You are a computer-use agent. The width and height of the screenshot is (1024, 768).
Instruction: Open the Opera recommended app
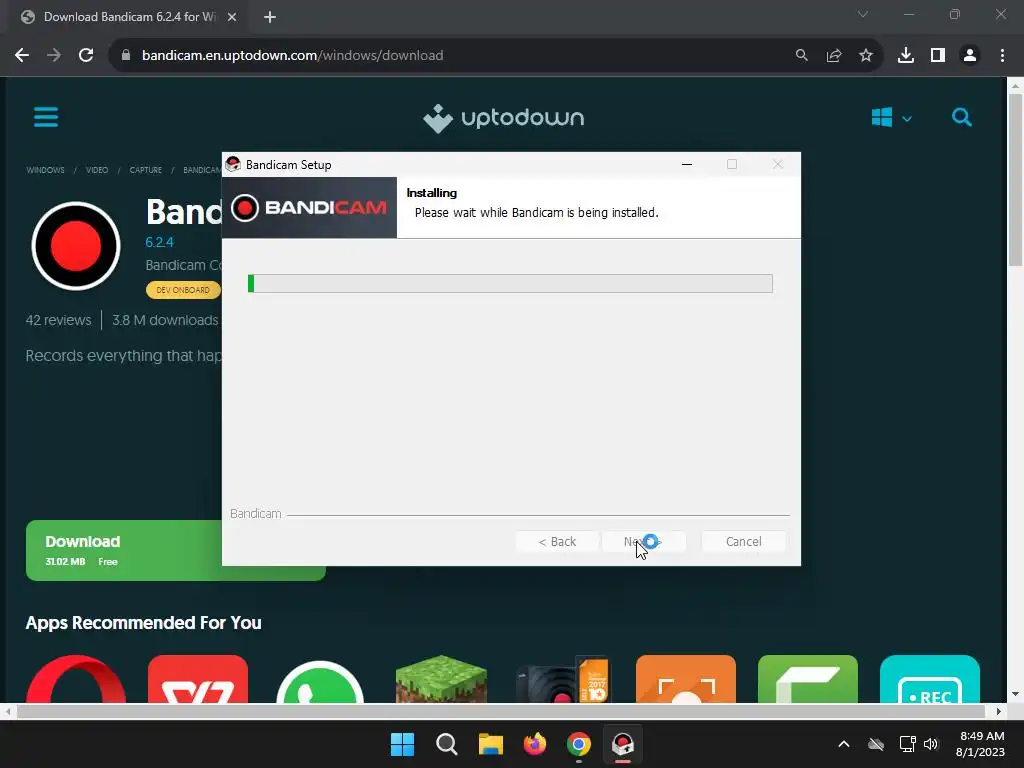(76, 679)
